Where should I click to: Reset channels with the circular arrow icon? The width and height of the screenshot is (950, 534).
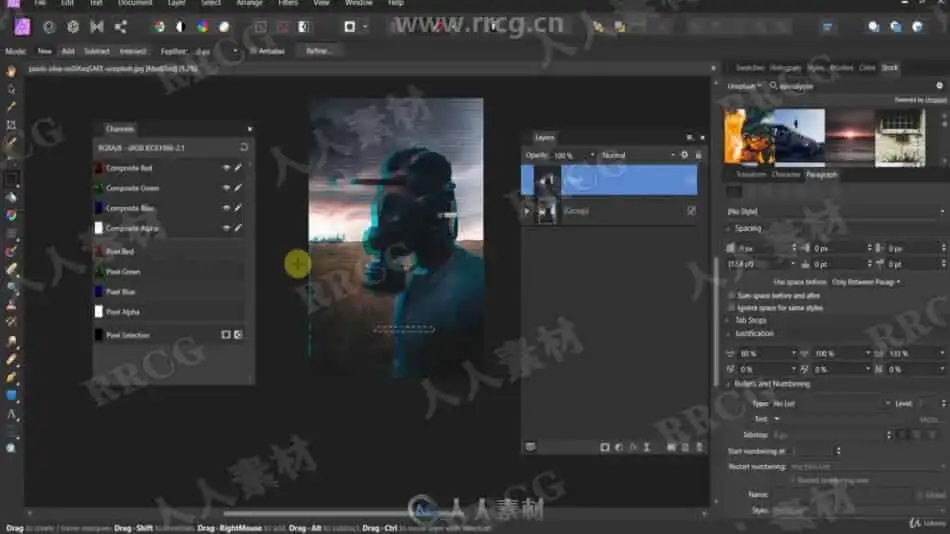pyautogui.click(x=244, y=147)
